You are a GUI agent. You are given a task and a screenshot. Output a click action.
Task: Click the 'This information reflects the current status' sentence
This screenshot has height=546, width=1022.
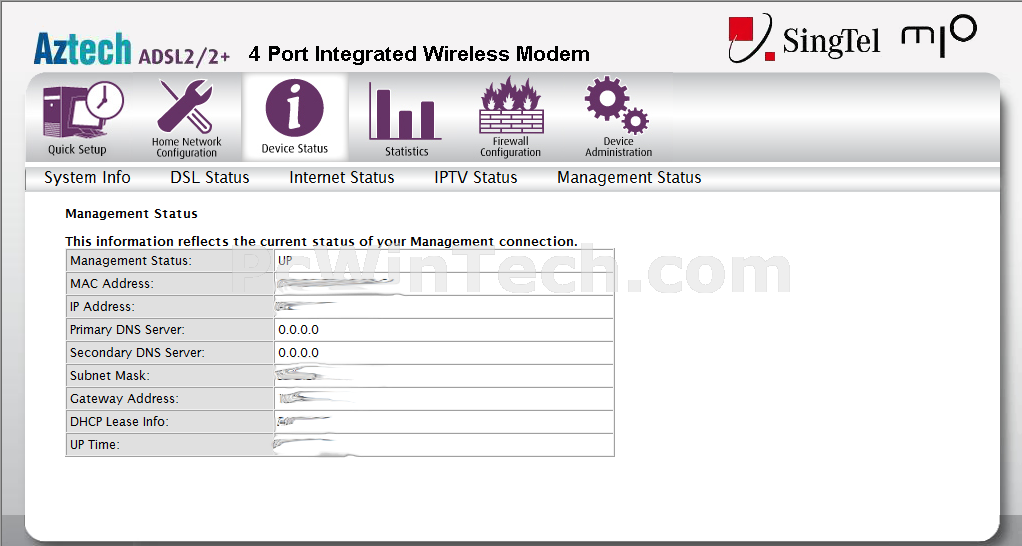pyautogui.click(x=321, y=241)
